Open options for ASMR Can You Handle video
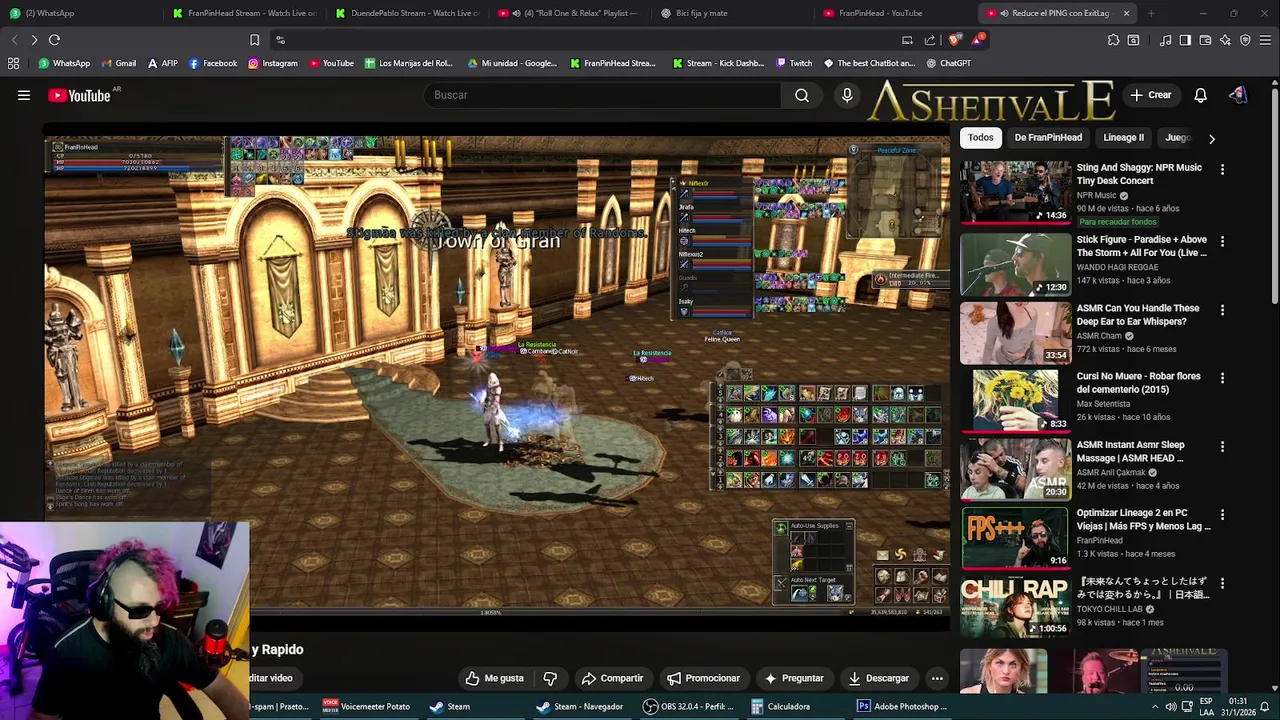Viewport: 1280px width, 720px height. 1222,310
